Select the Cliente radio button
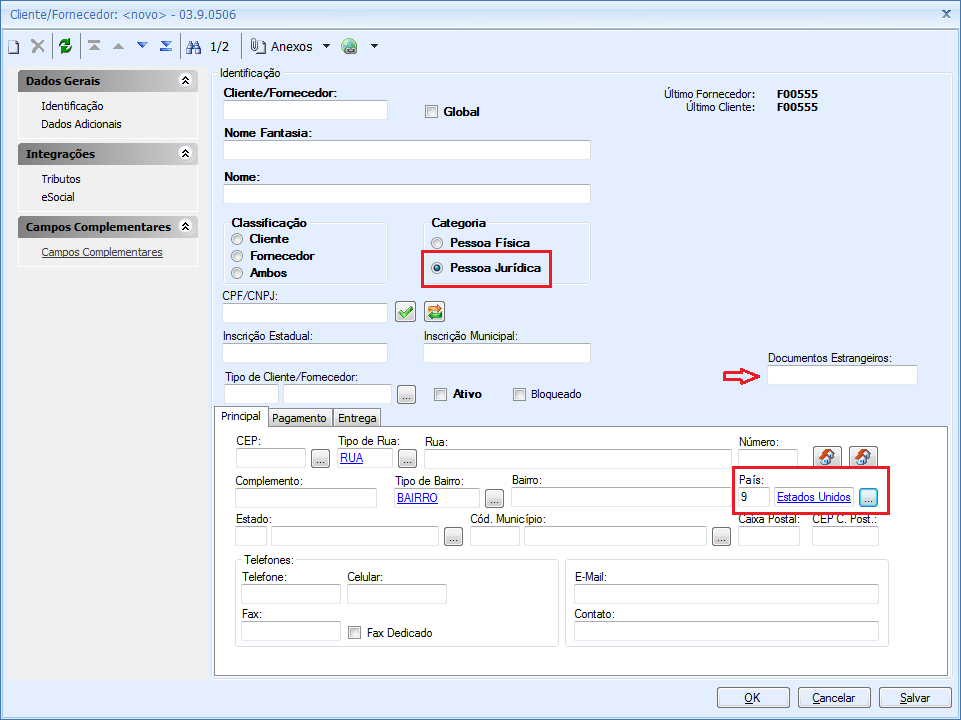Viewport: 961px width, 720px height. (237, 239)
